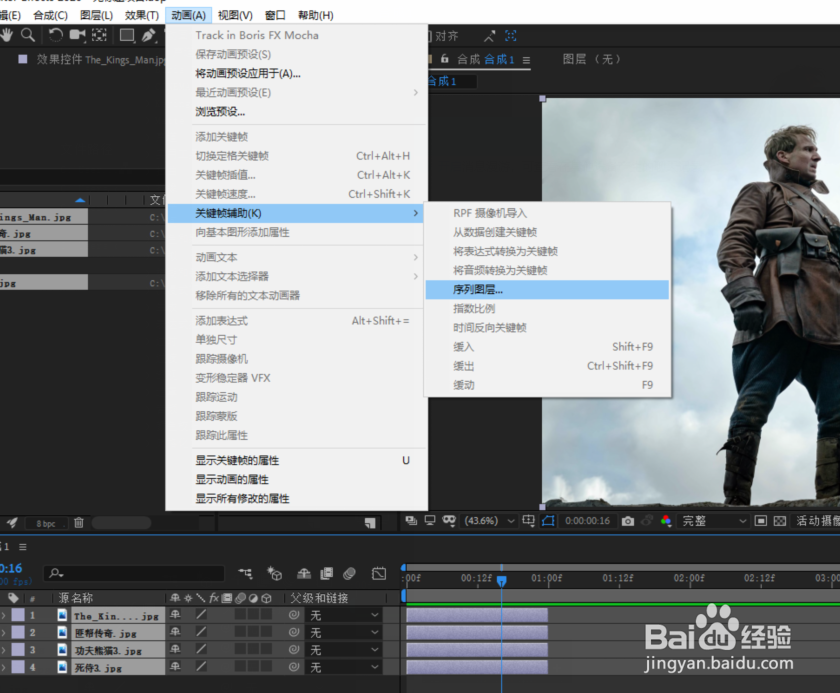This screenshot has width=840, height=693.
Task: Open the composition flowchart mini icon
Action: pyautogui.click(x=245, y=574)
